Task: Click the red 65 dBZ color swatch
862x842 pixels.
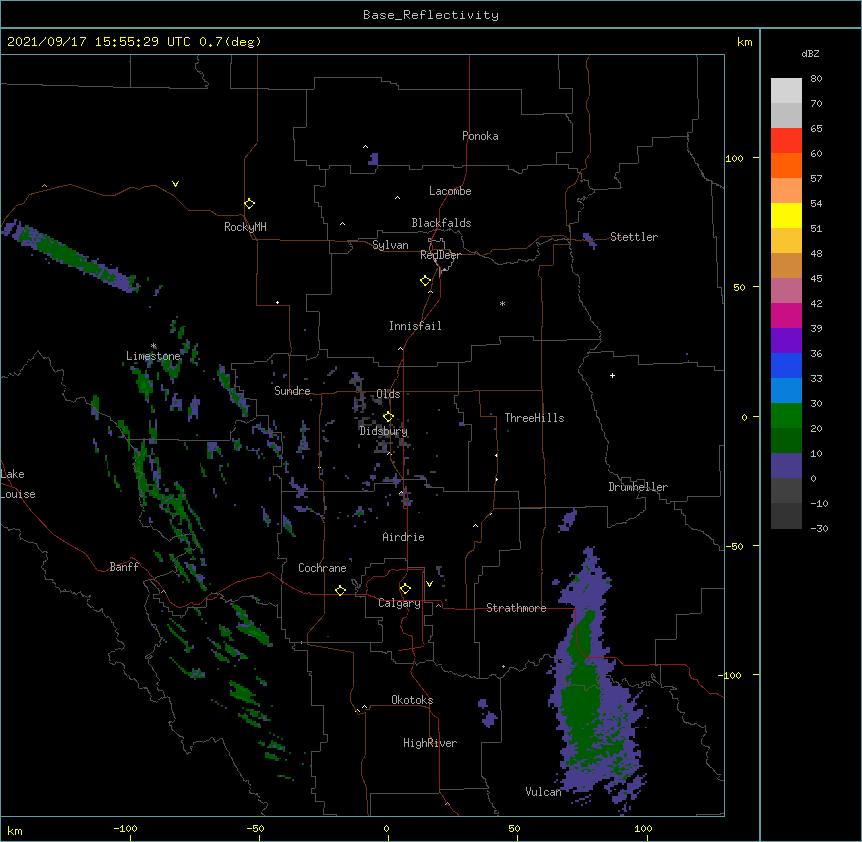Action: pos(786,140)
